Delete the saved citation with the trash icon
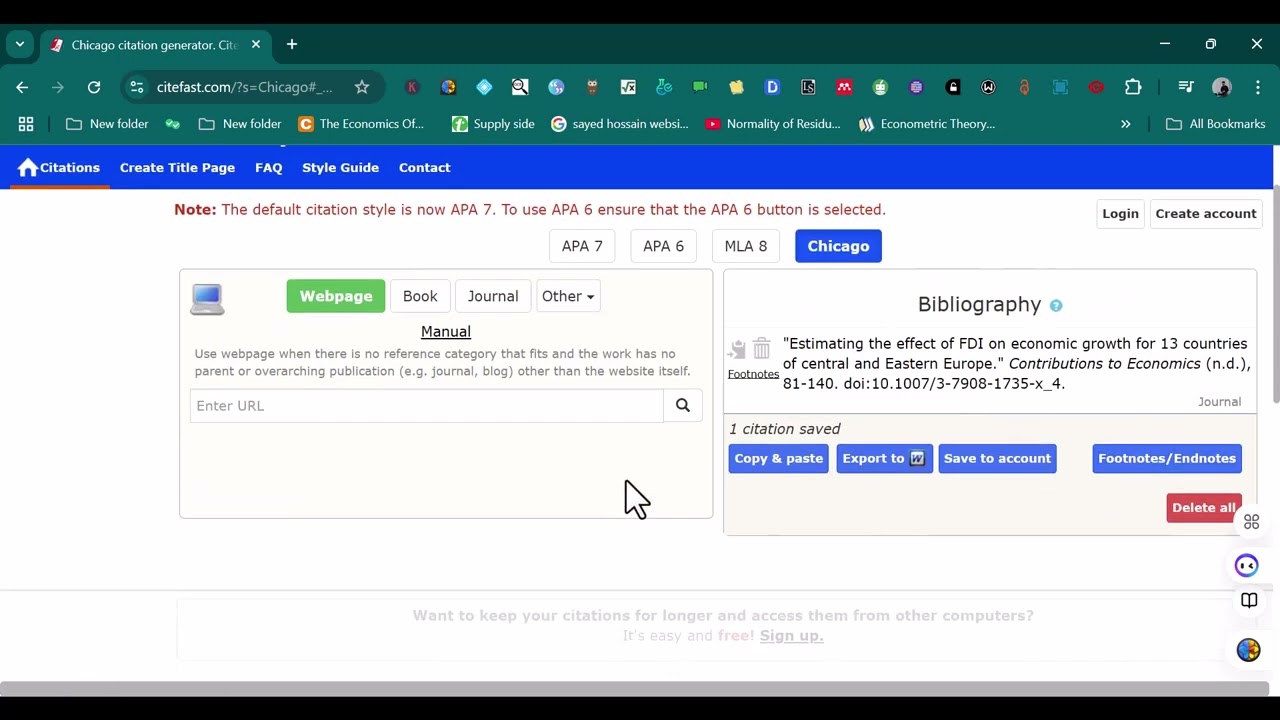This screenshot has height=720, width=1280. coord(762,348)
